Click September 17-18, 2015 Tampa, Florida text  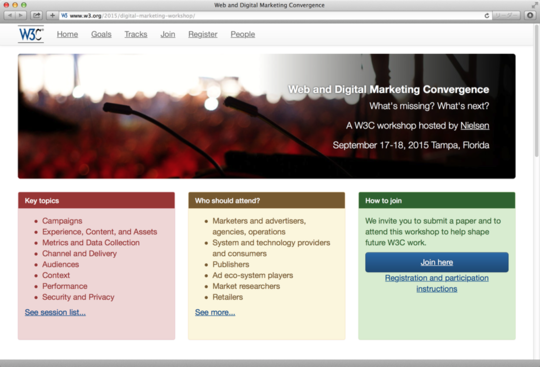pos(411,145)
